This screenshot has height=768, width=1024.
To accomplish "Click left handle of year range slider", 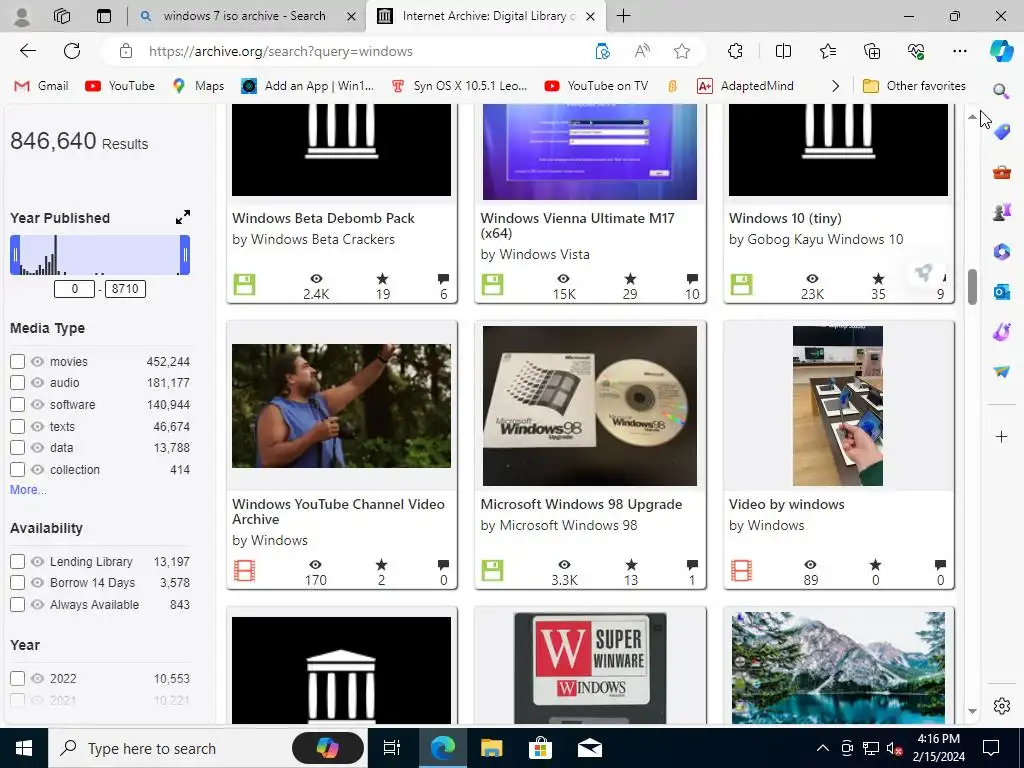I will 15,255.
